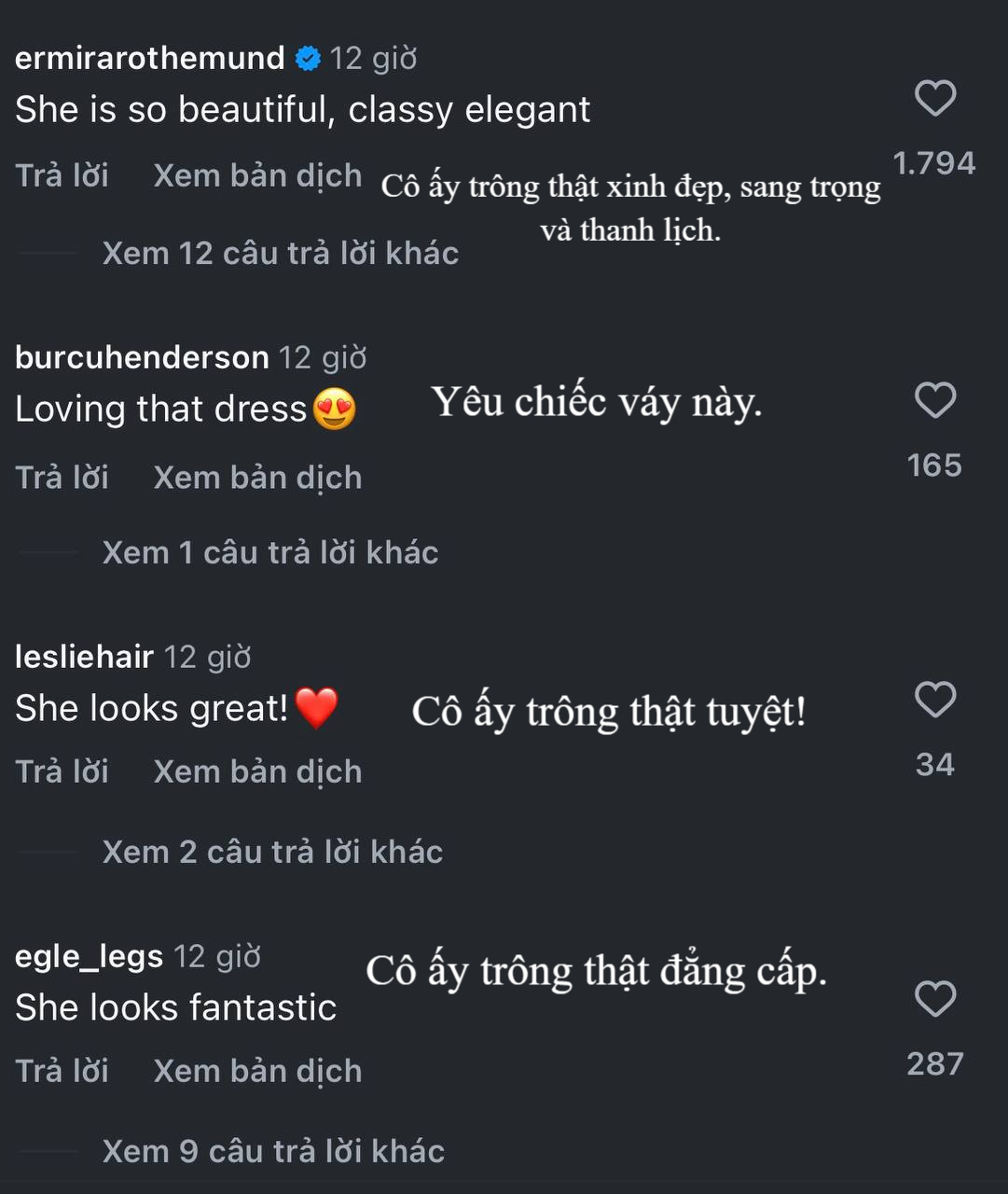Reply to lesliehair using Trả lời
The width and height of the screenshot is (1008, 1194).
pos(62,771)
